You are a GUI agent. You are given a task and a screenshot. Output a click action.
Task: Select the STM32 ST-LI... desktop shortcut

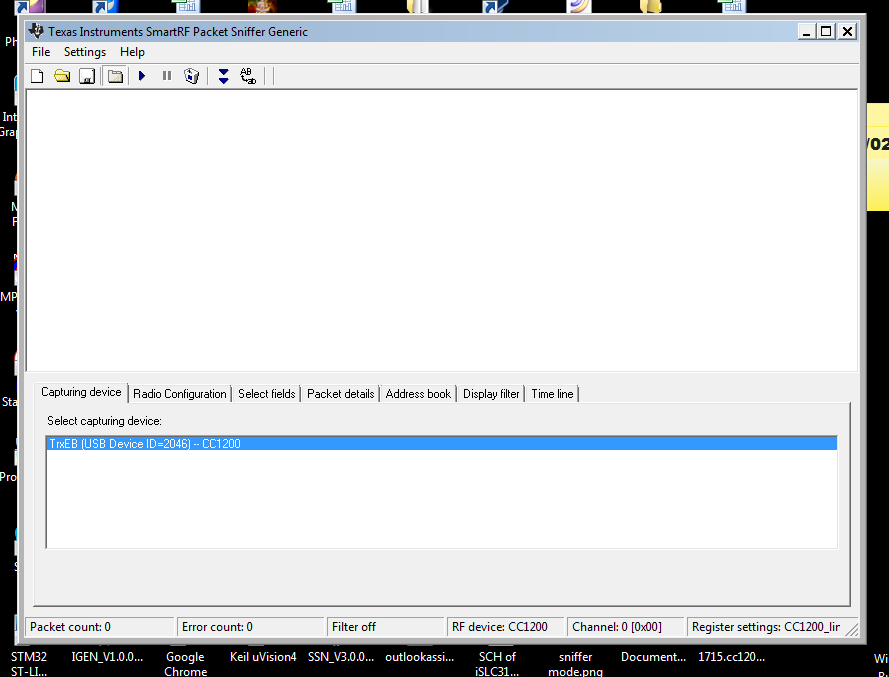pos(29,663)
